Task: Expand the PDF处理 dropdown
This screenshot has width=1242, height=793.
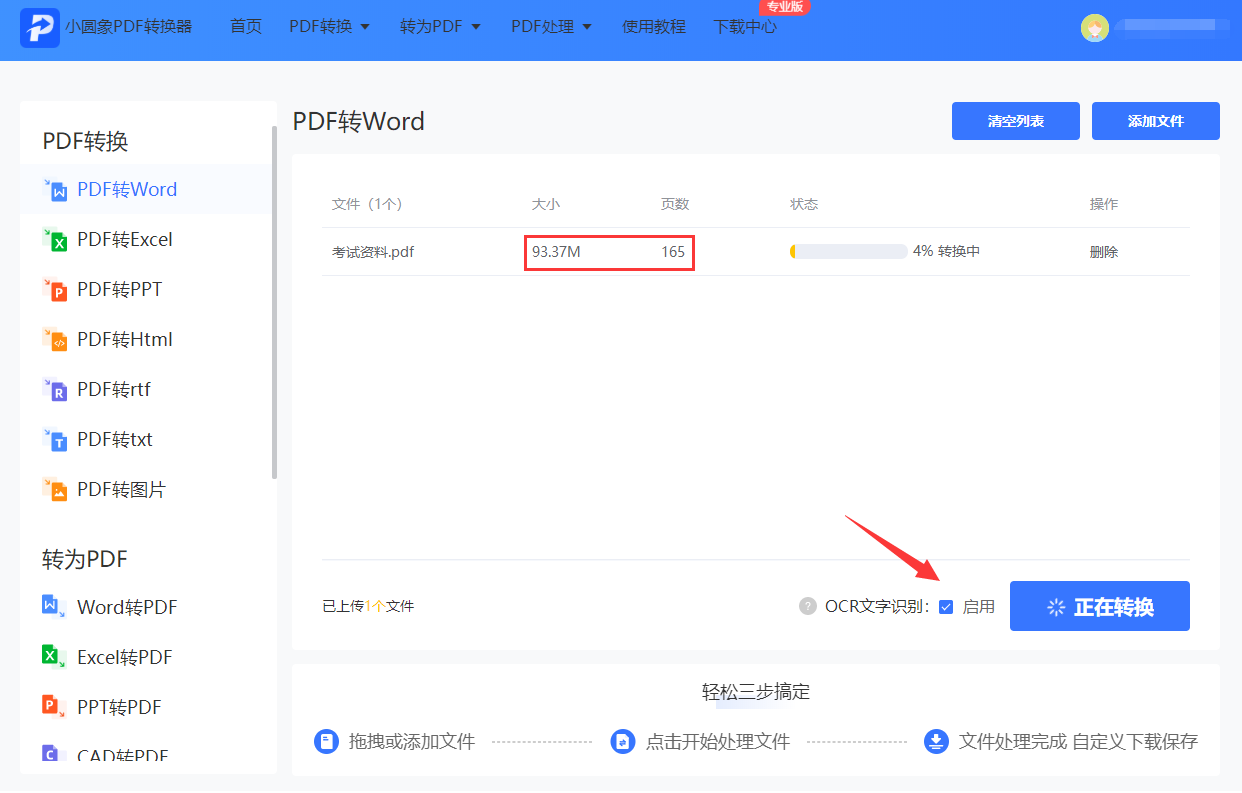Action: (551, 27)
